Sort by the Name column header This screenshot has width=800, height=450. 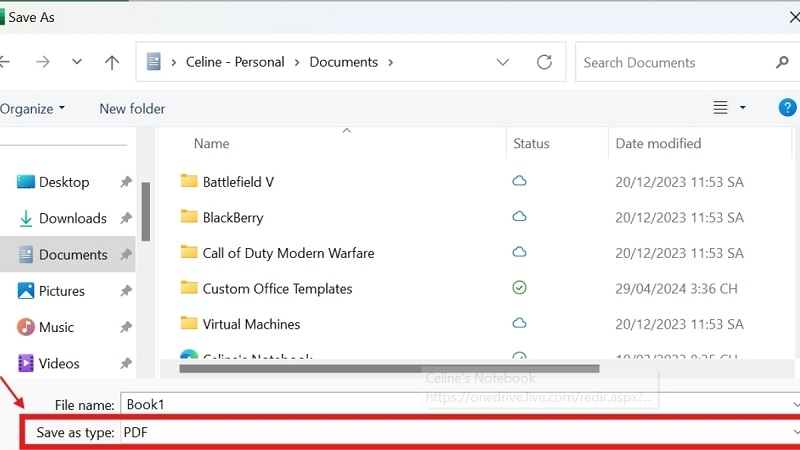pos(211,143)
